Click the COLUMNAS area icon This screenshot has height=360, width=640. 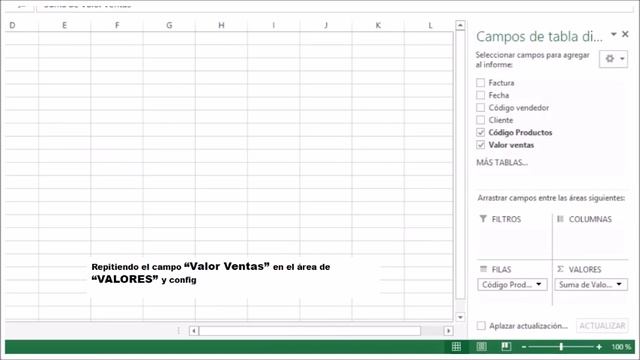[x=560, y=219]
